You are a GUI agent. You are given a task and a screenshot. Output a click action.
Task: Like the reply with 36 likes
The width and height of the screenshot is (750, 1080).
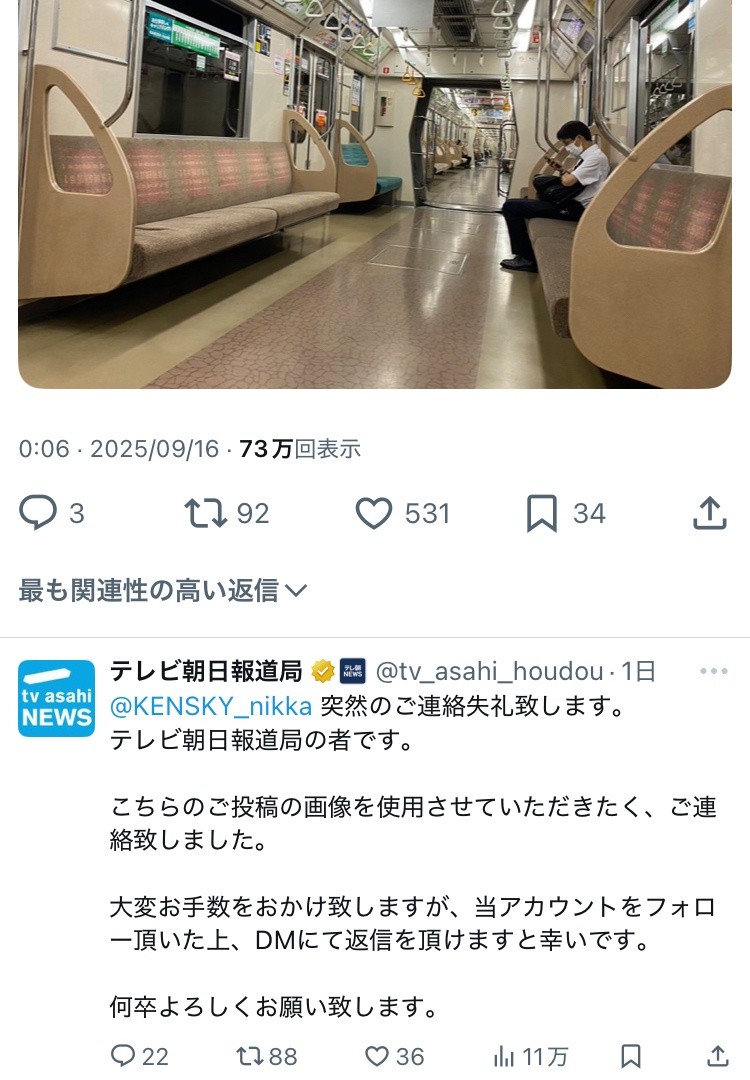pyautogui.click(x=394, y=1056)
